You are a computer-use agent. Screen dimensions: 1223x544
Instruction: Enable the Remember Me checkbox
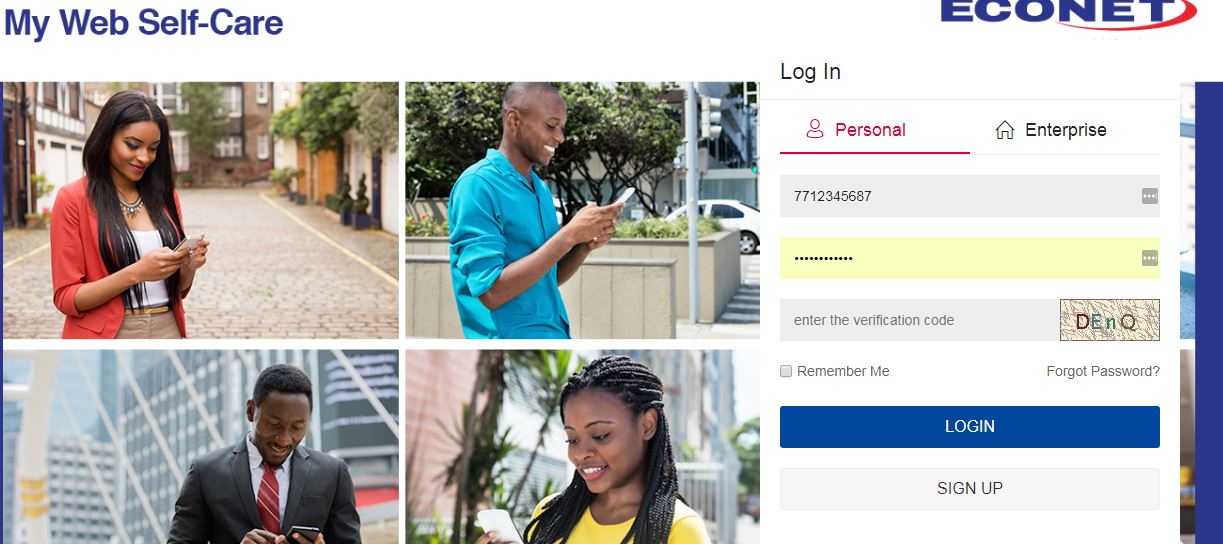786,371
